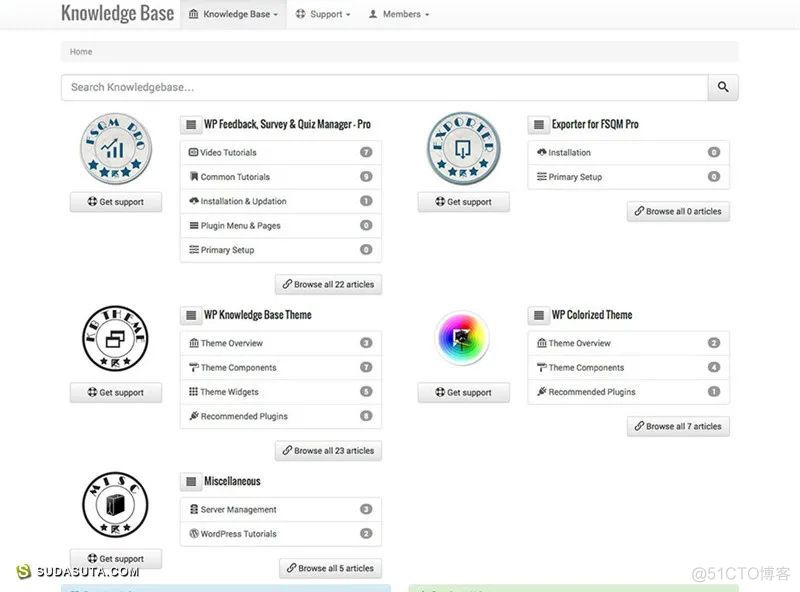Open the Video Tutorials category

(228, 153)
